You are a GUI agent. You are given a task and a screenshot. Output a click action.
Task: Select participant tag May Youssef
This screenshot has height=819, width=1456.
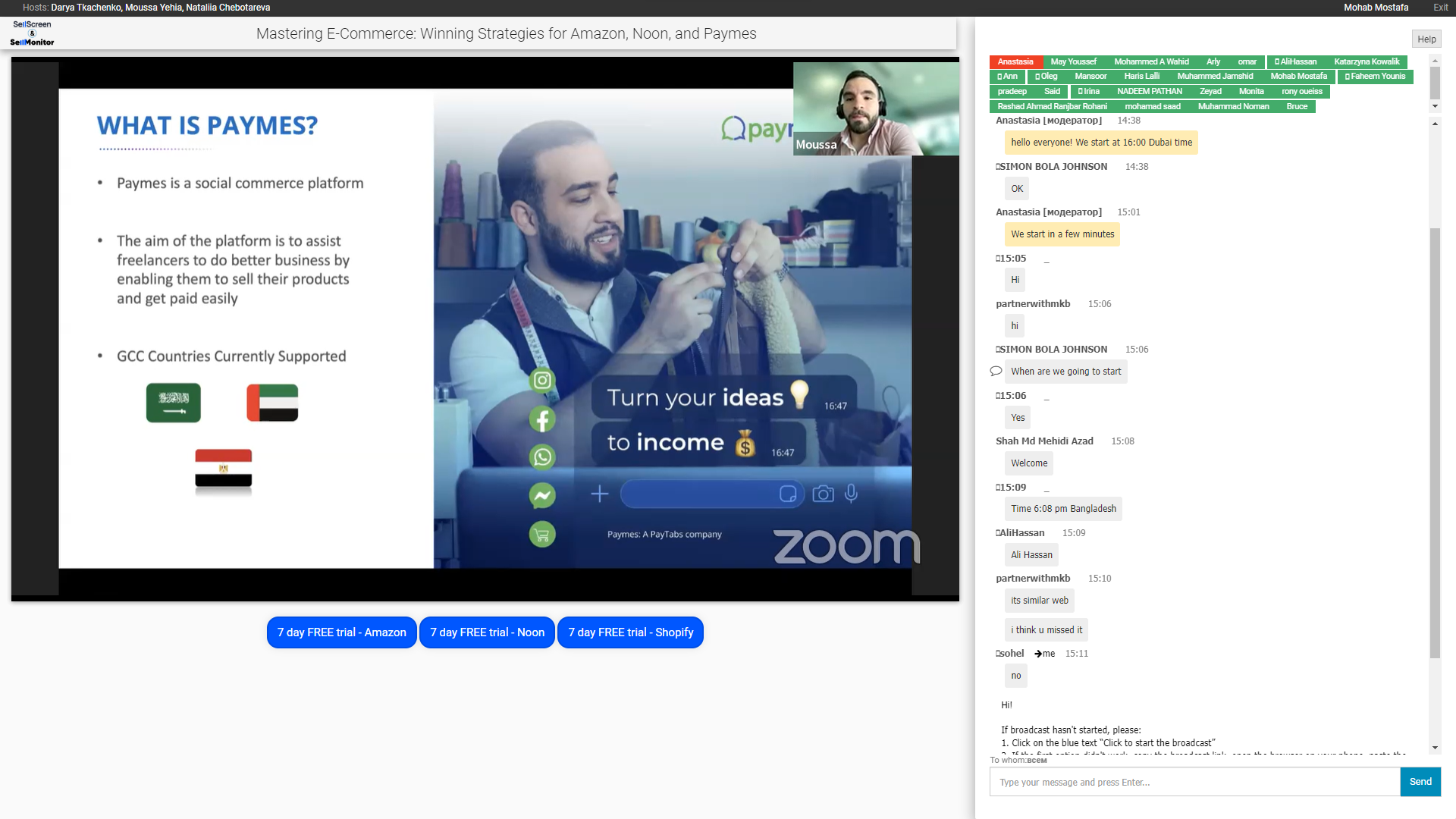[x=1073, y=61]
